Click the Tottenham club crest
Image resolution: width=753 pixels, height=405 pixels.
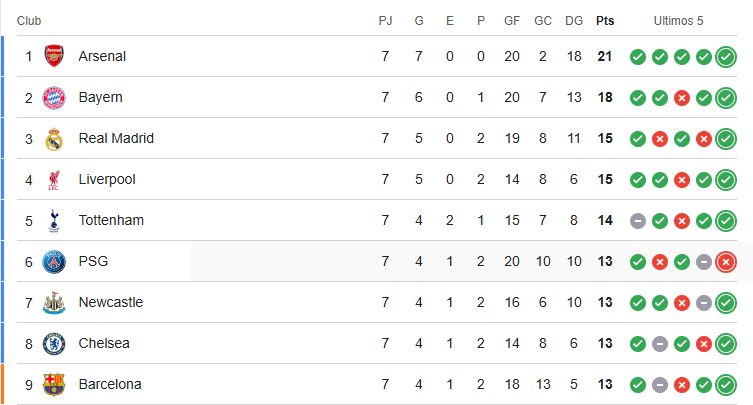[54, 221]
